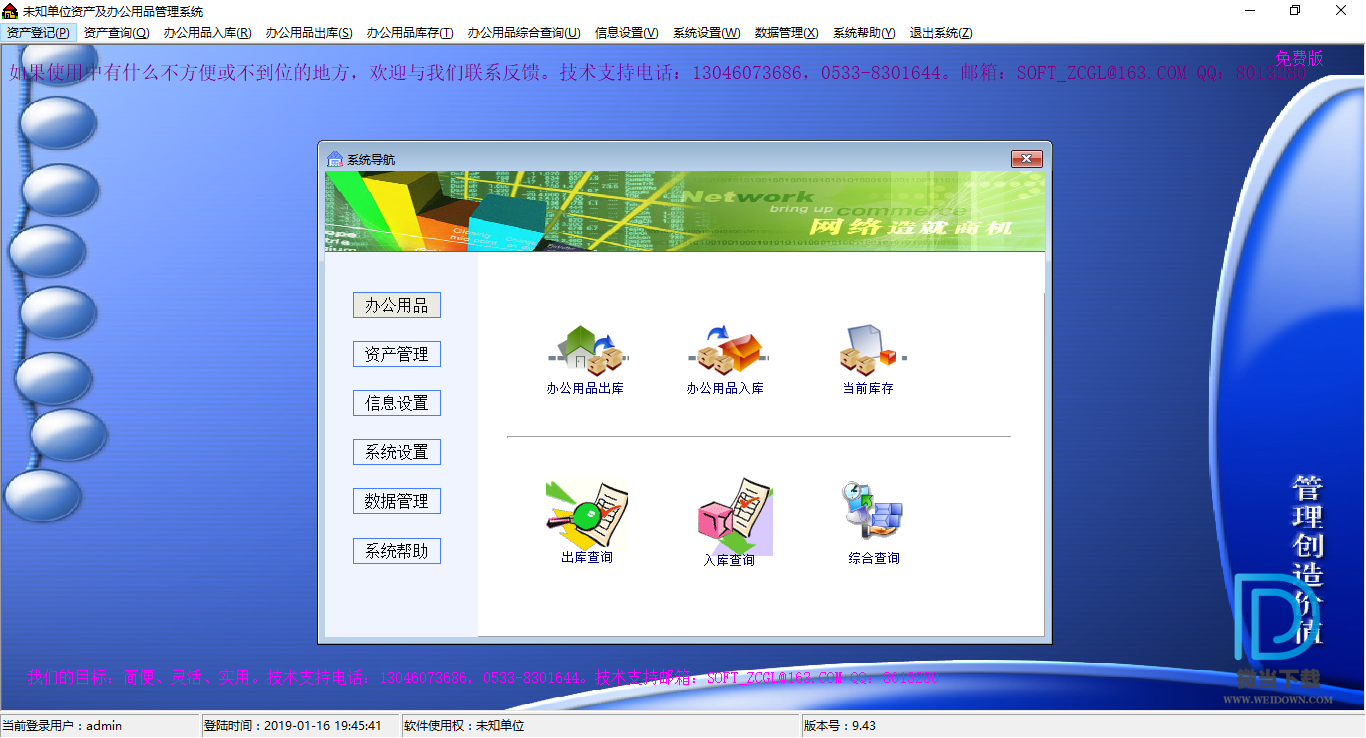Close the 系统导航 dialog
This screenshot has width=1366, height=738.
coord(1027,159)
